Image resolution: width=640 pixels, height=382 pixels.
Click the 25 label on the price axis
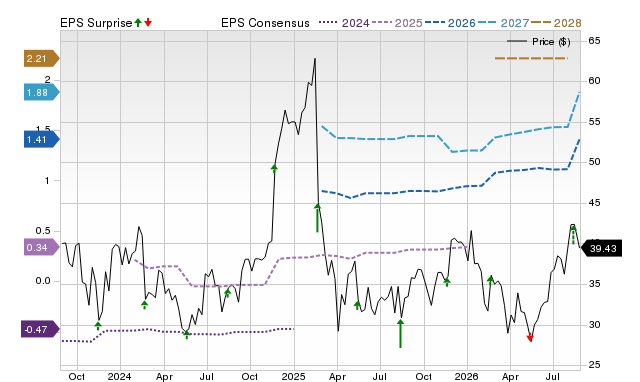coord(595,365)
